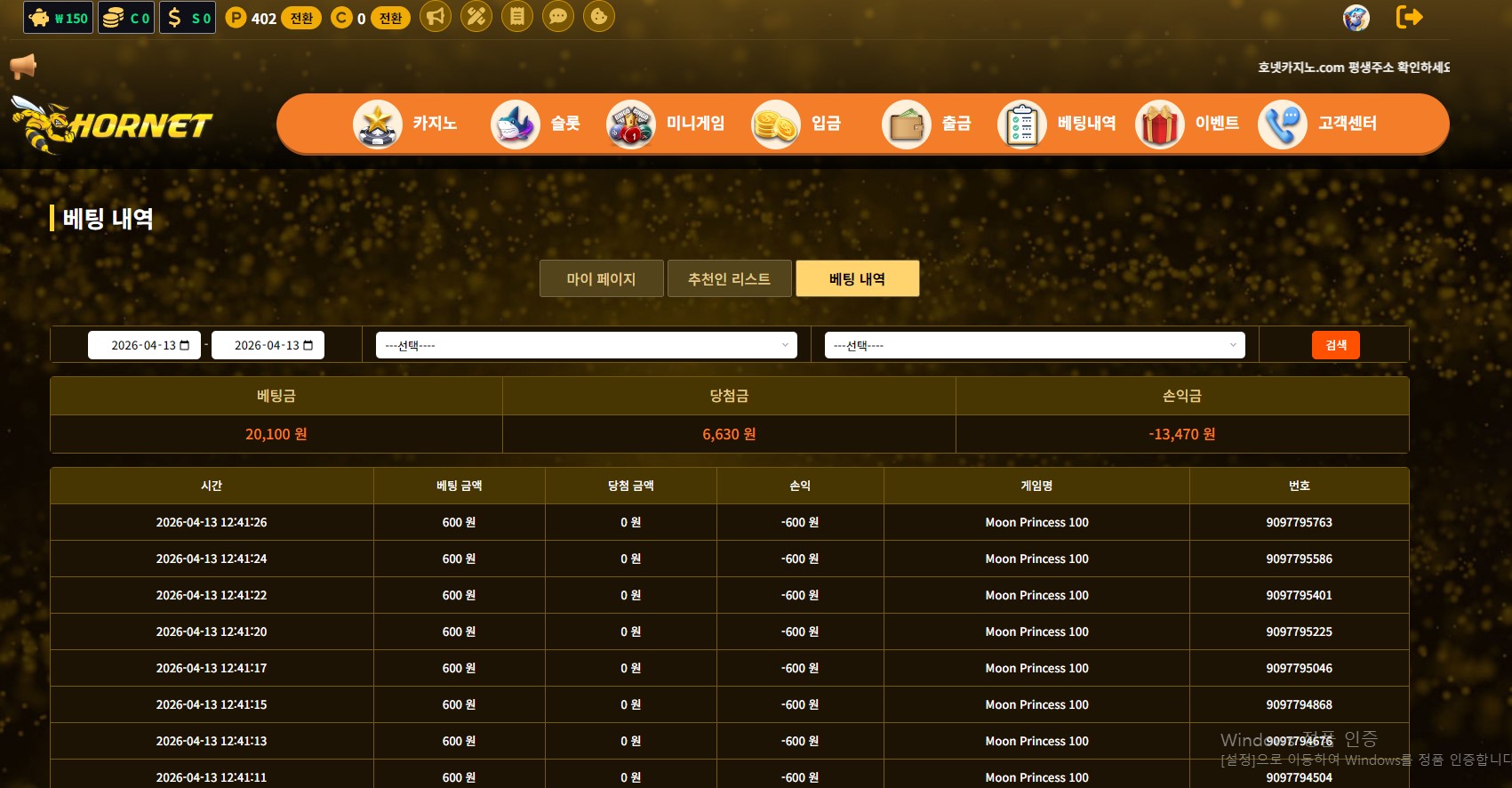Switch to the 추천인 리스트 tab
Viewport: 1512px width, 788px height.
pos(729,279)
